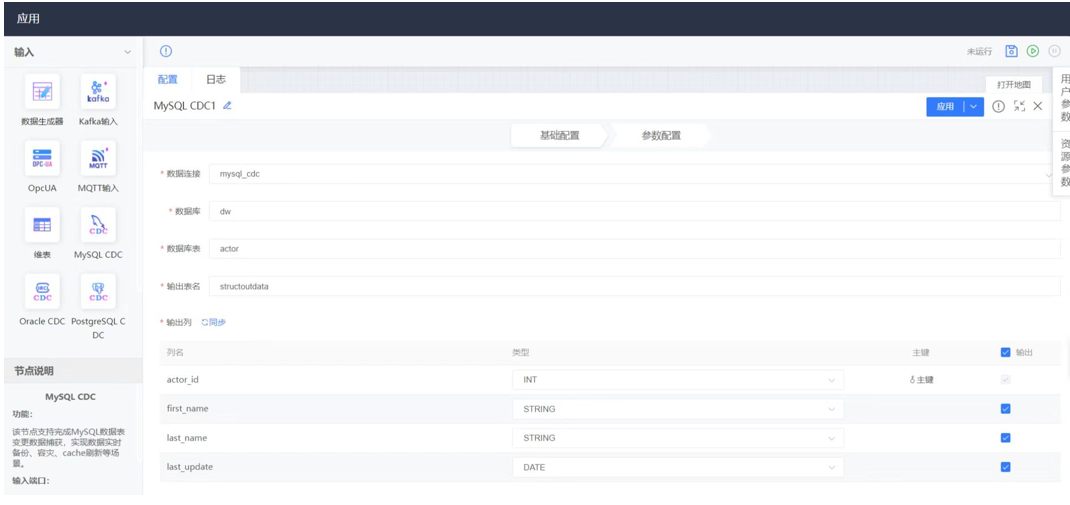Open the DATE type dropdown for last_update
1070x505 pixels.
coord(677,467)
